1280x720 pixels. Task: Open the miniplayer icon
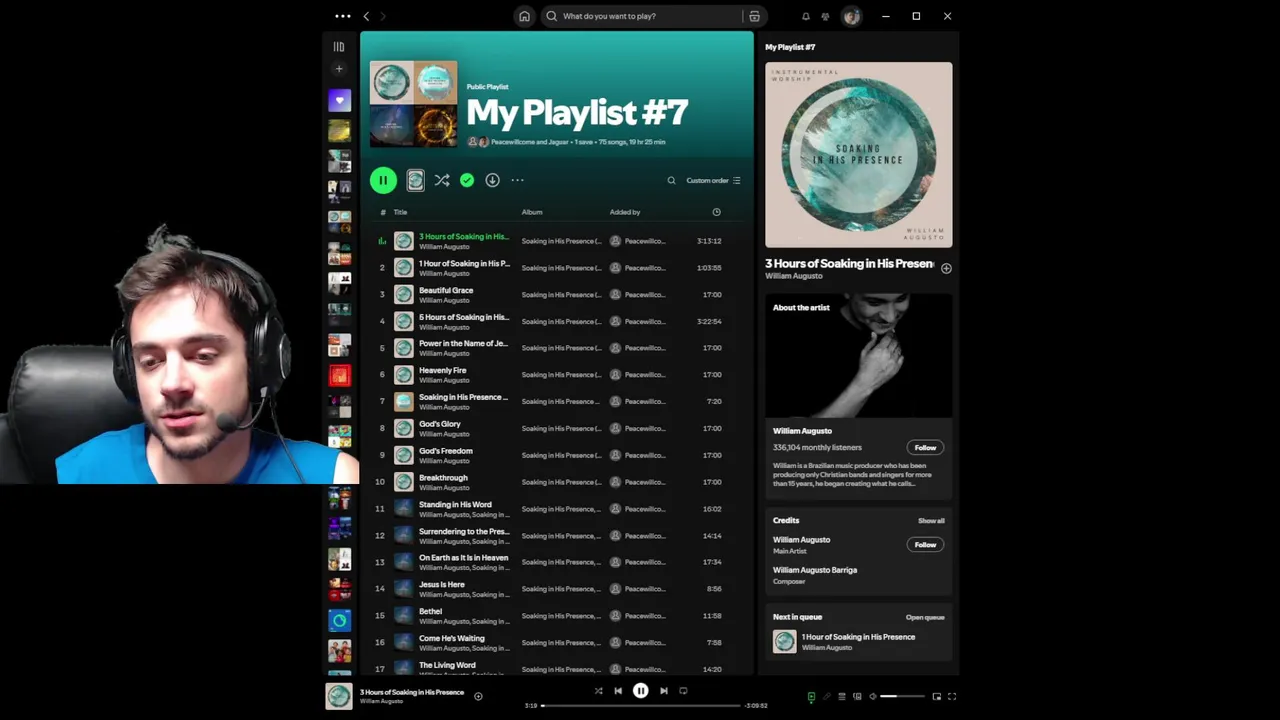pos(937,697)
